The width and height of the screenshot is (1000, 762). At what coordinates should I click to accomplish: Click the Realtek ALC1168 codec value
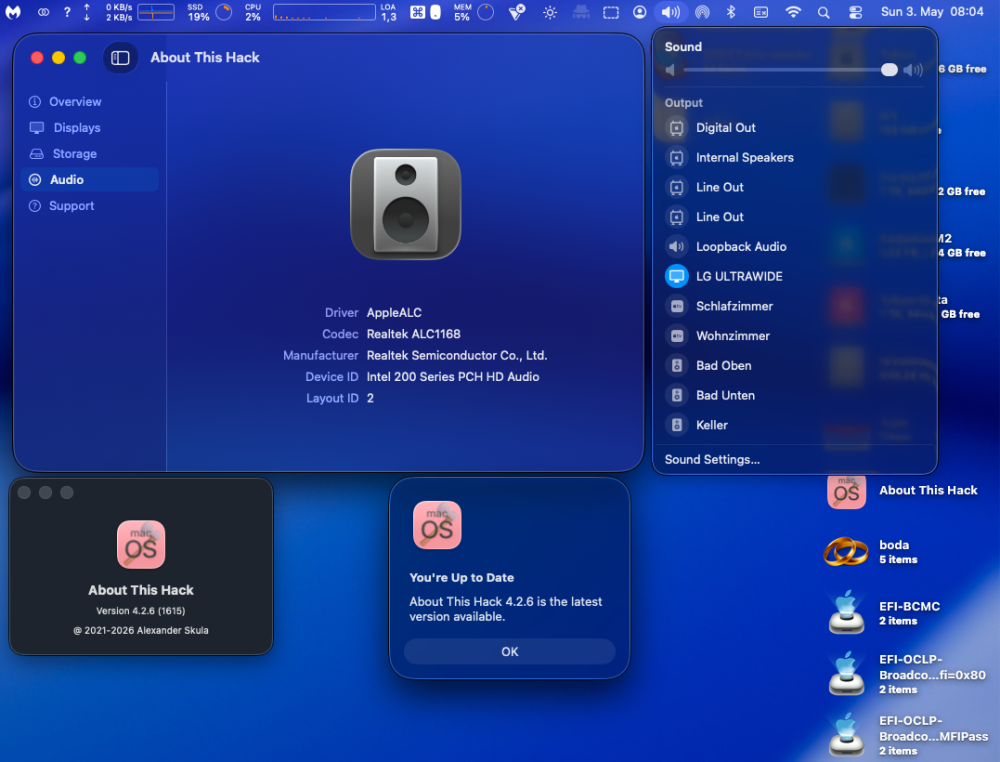coord(413,334)
